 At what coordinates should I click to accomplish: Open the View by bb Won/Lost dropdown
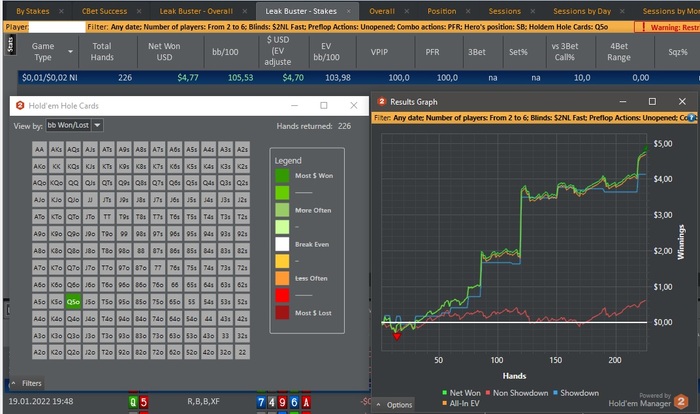point(97,125)
